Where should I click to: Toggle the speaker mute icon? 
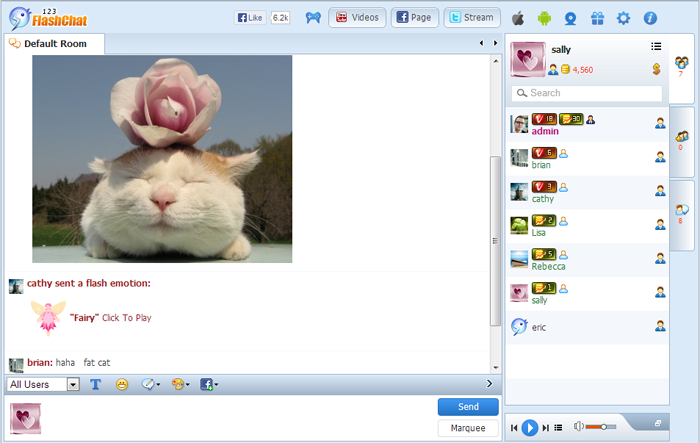[579, 427]
